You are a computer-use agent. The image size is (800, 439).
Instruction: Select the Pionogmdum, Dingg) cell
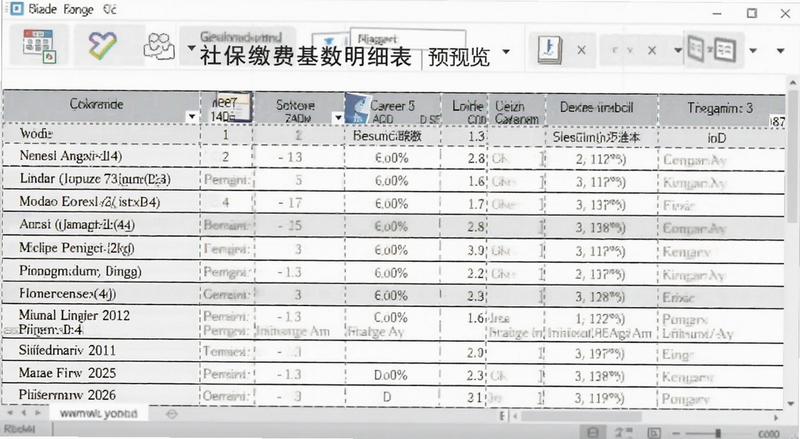(101, 272)
